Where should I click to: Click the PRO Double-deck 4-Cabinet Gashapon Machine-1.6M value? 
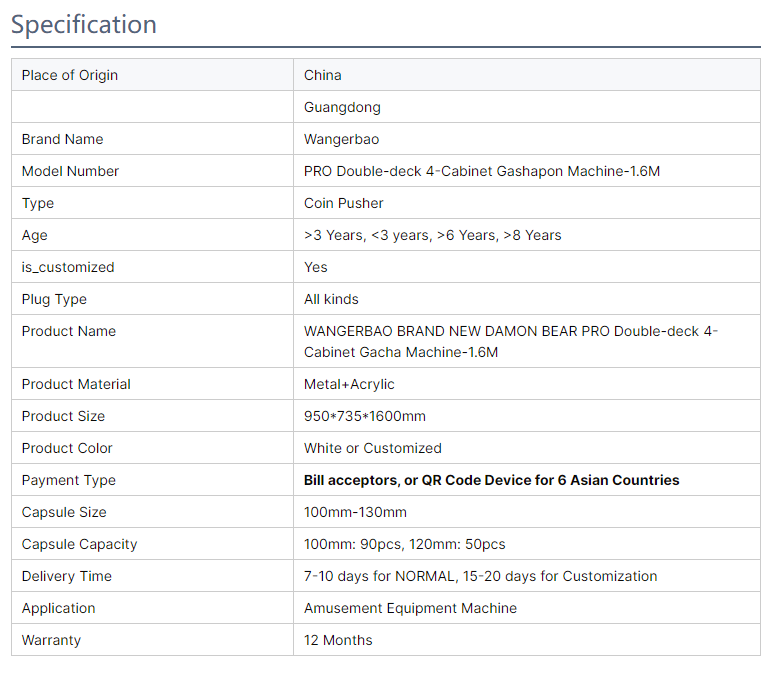pos(482,171)
